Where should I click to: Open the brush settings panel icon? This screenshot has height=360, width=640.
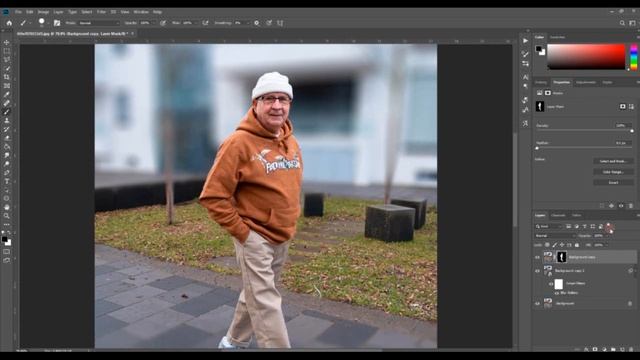57,23
